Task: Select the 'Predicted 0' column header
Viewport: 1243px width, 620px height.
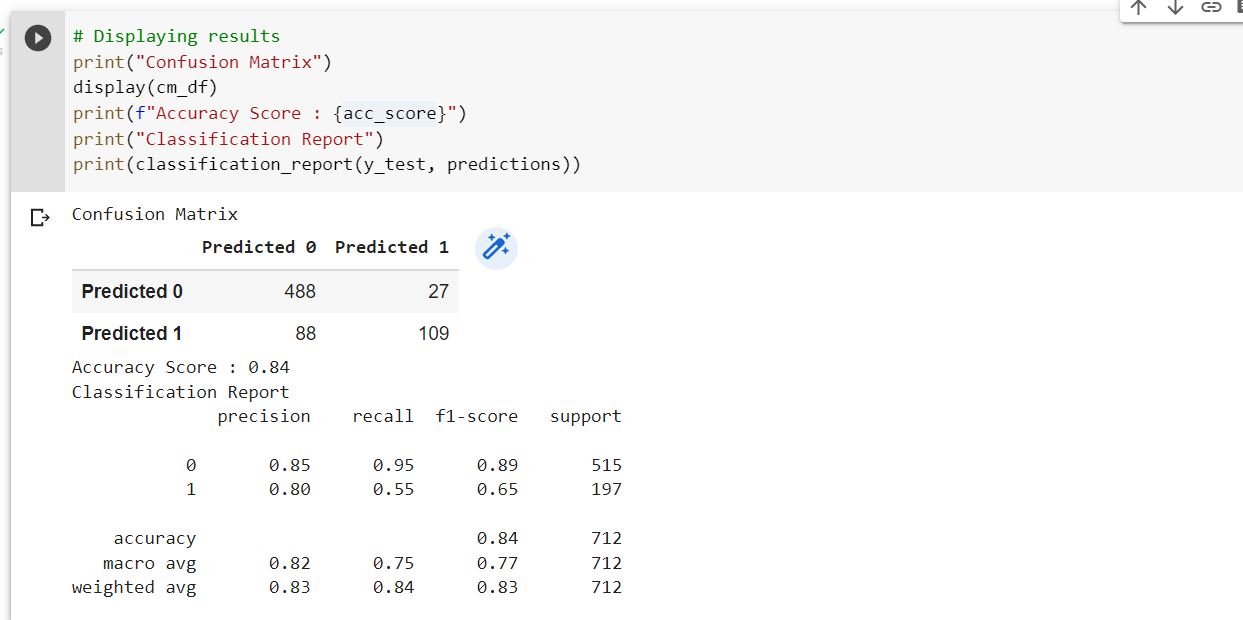Action: pos(259,247)
